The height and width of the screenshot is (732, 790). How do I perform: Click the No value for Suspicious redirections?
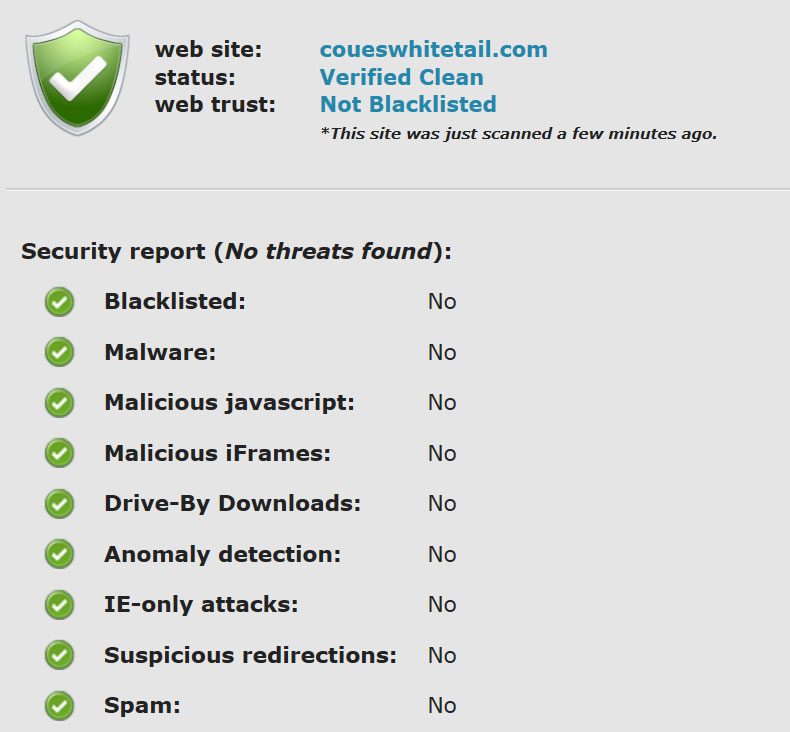point(442,655)
